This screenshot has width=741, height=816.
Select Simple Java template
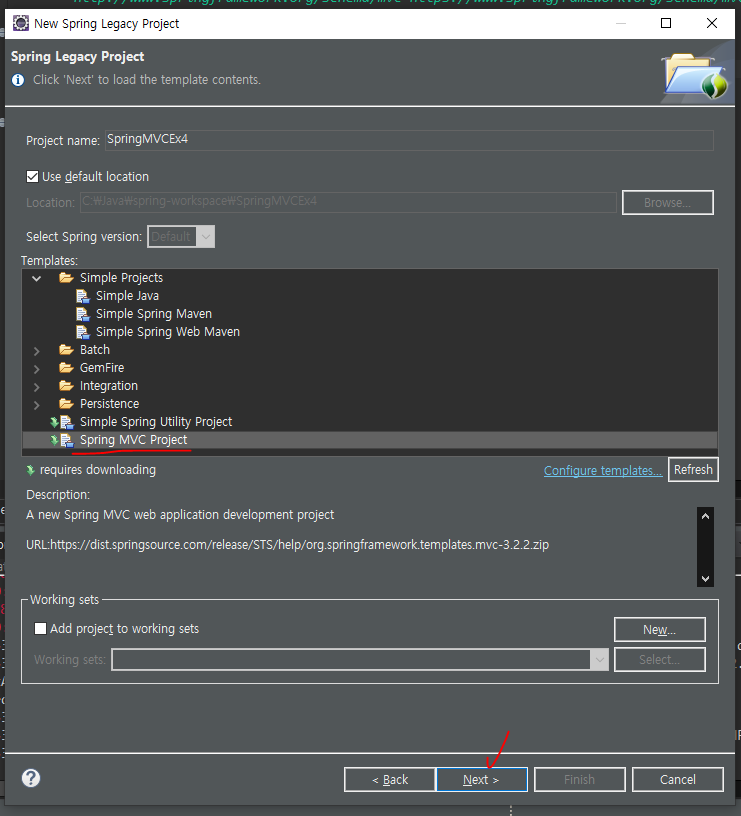[x=127, y=296]
